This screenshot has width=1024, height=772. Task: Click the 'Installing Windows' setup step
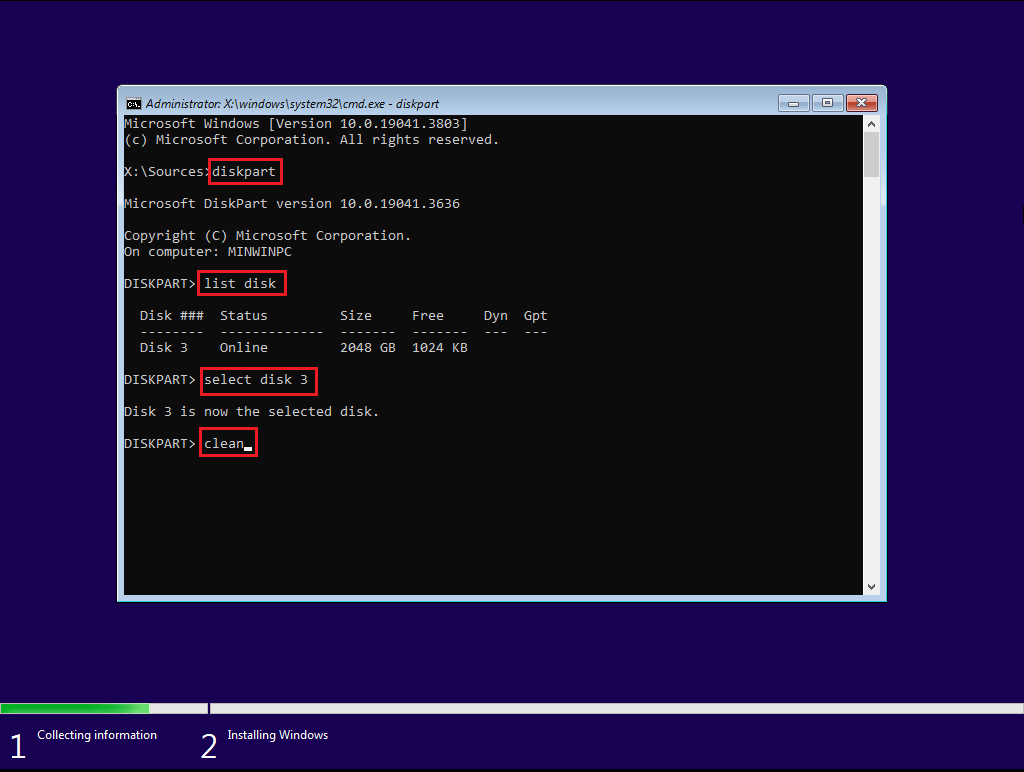(277, 734)
